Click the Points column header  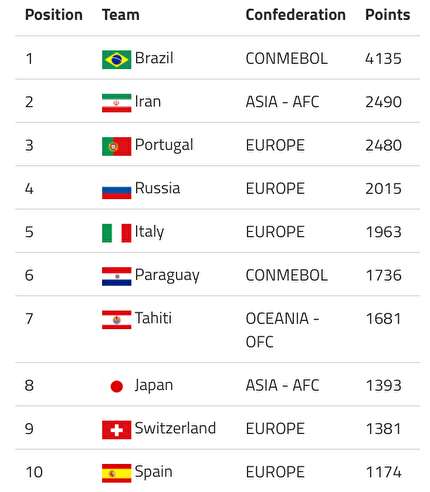388,15
